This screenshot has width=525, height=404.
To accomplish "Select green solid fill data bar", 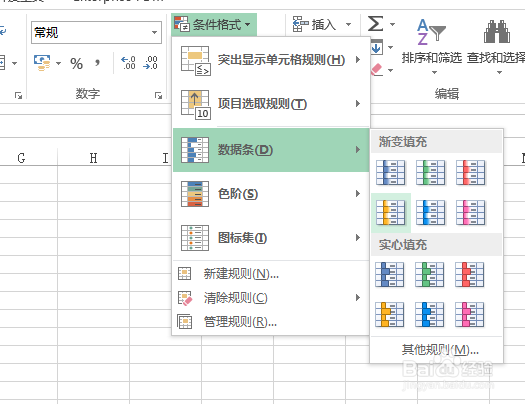I will point(430,275).
